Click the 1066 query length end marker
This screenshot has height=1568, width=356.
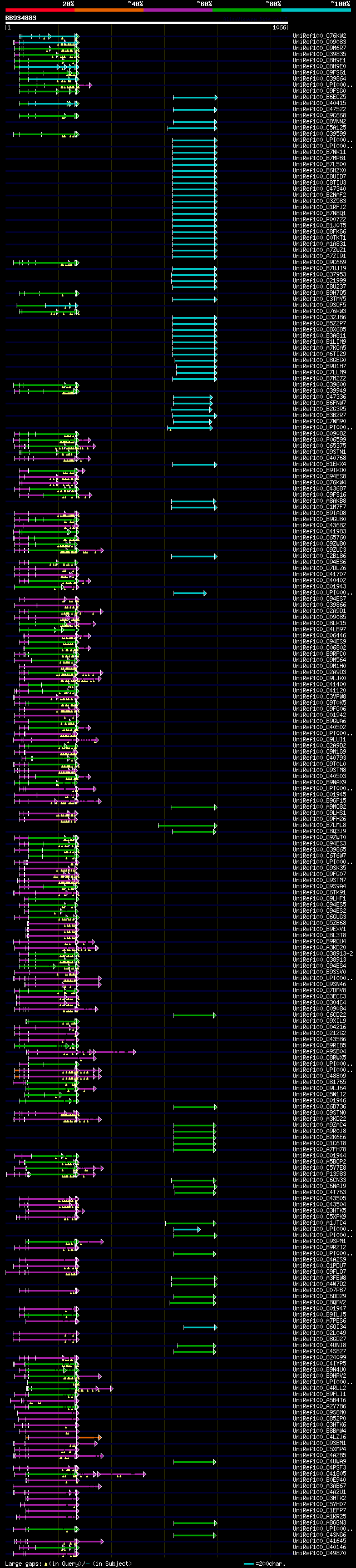279,27
